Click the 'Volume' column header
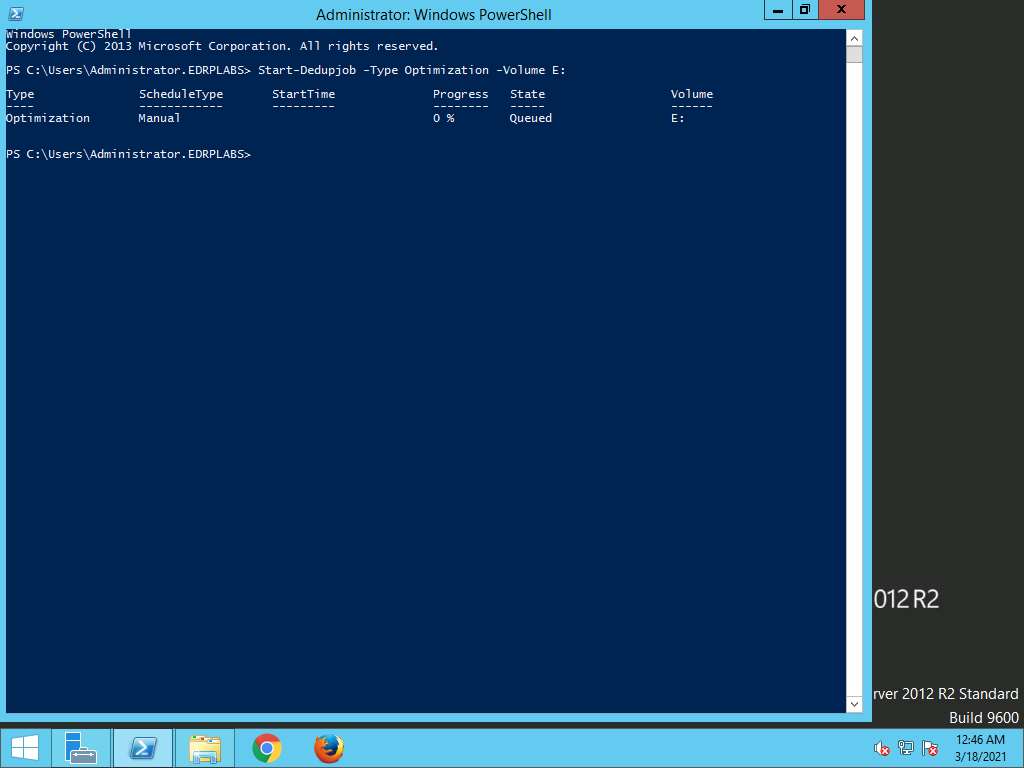The height and width of the screenshot is (768, 1024). [692, 94]
